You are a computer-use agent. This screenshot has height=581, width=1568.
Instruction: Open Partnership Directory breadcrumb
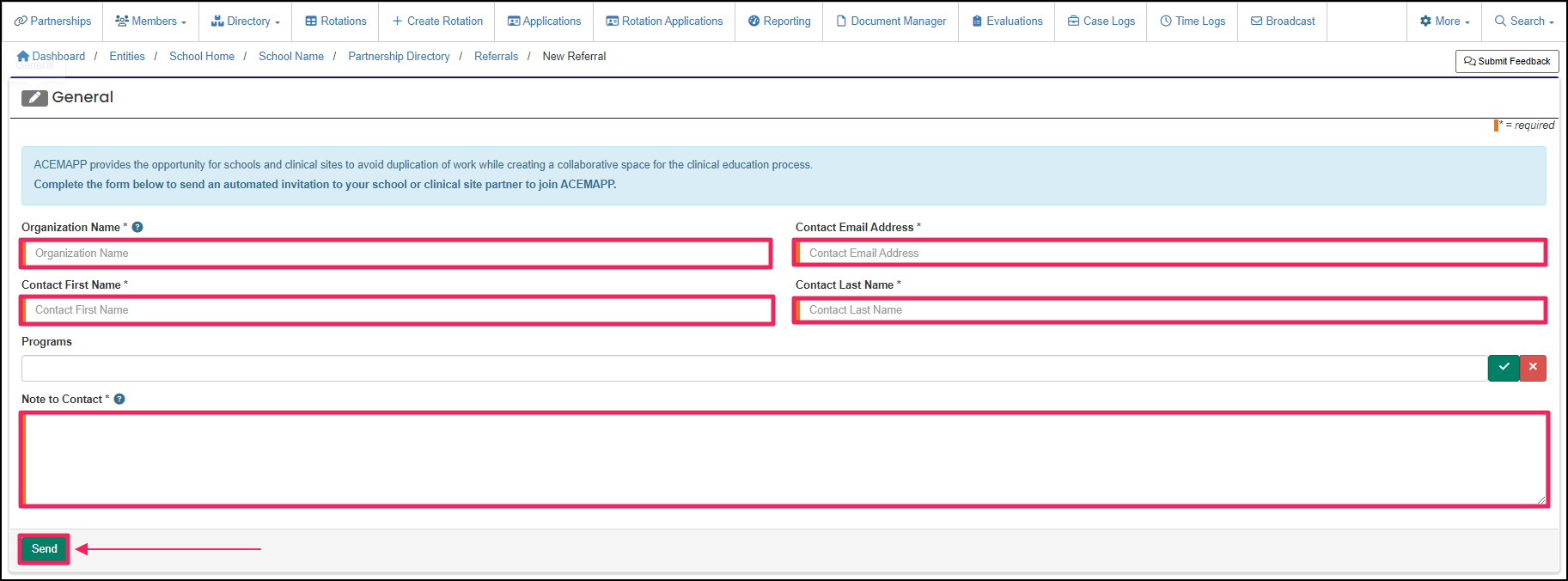[x=399, y=56]
